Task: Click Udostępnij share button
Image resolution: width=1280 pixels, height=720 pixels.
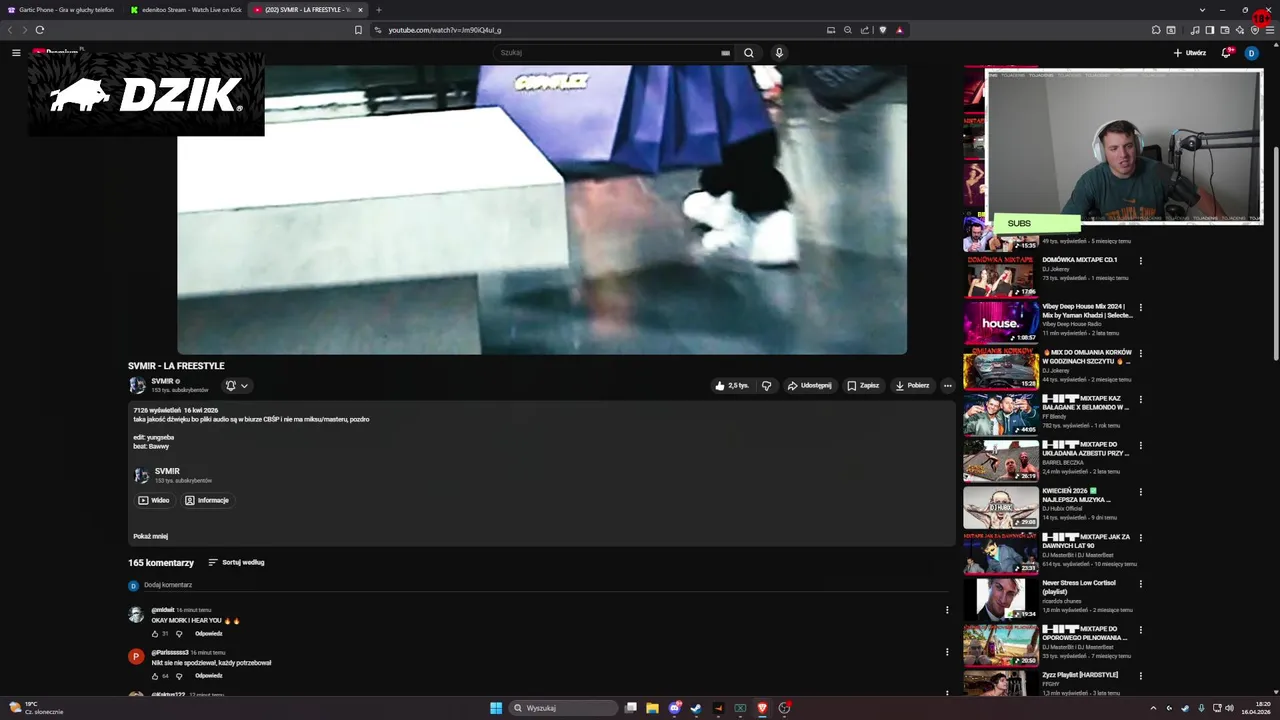Action: click(x=809, y=385)
